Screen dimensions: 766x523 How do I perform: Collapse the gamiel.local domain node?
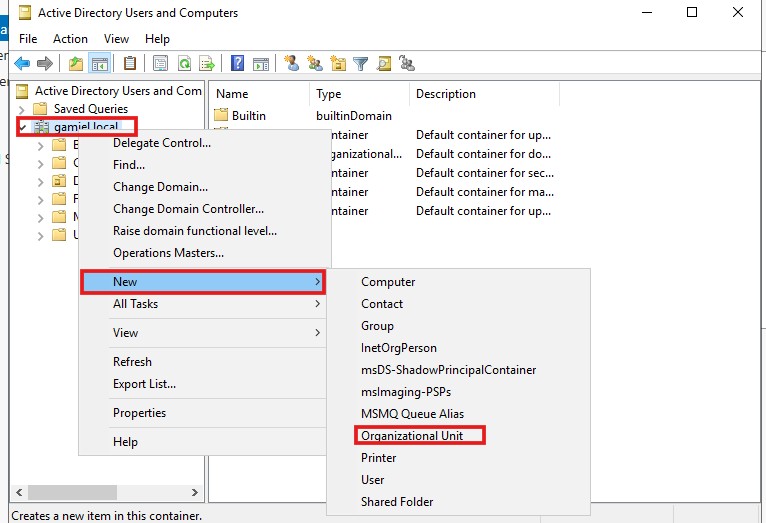22,127
